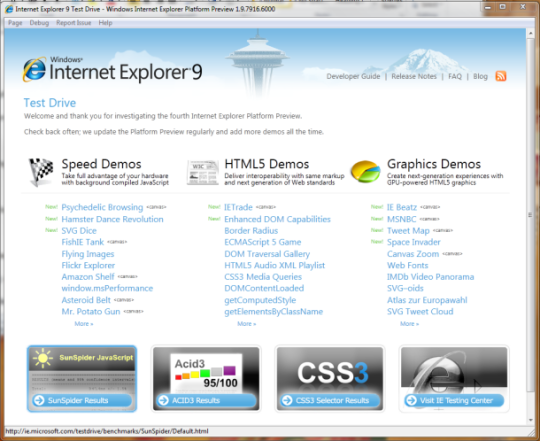Viewport: 540px width, 441px height.
Task: Open the HTML5 Audio XML Playlist demo
Action: tap(274, 265)
